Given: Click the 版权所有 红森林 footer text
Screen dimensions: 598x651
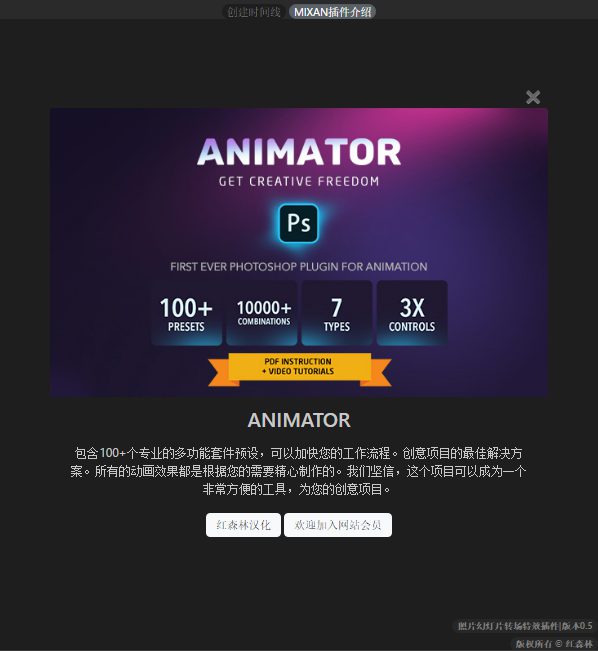Looking at the screenshot, I should coord(554,644).
